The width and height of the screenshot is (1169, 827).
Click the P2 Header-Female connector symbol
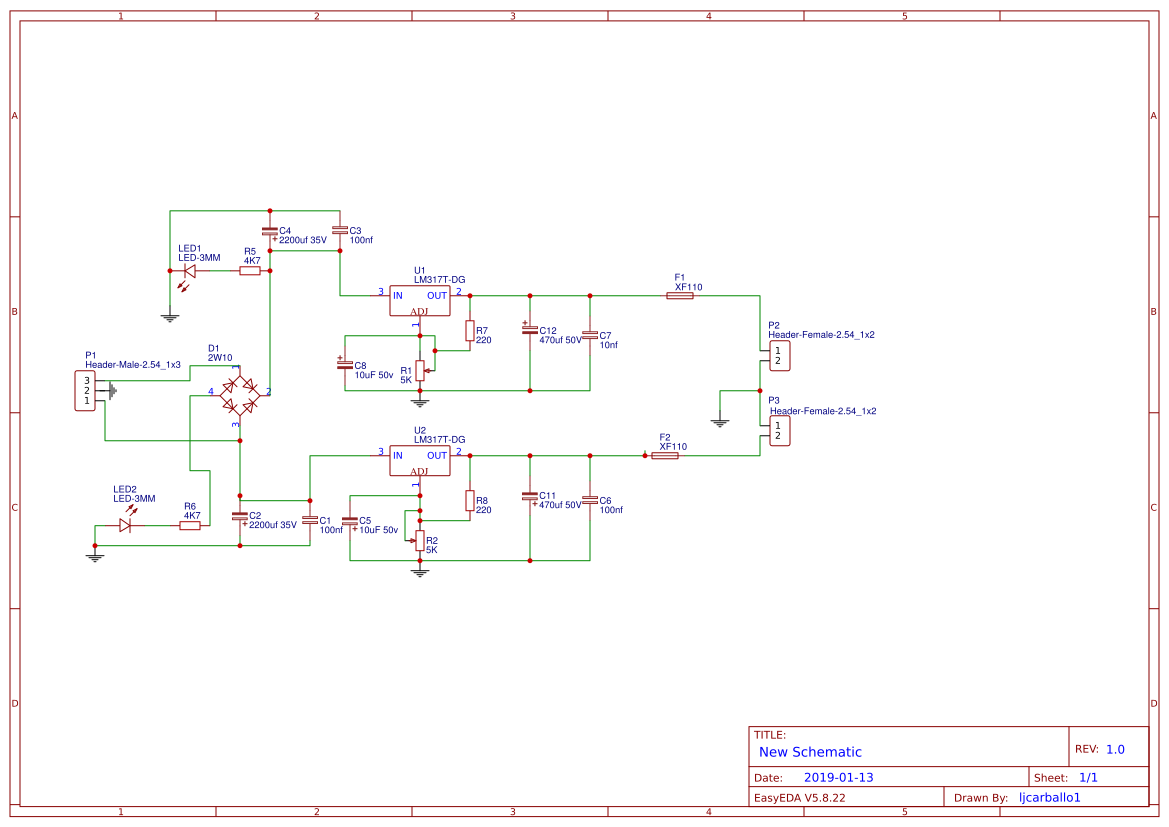[x=777, y=355]
